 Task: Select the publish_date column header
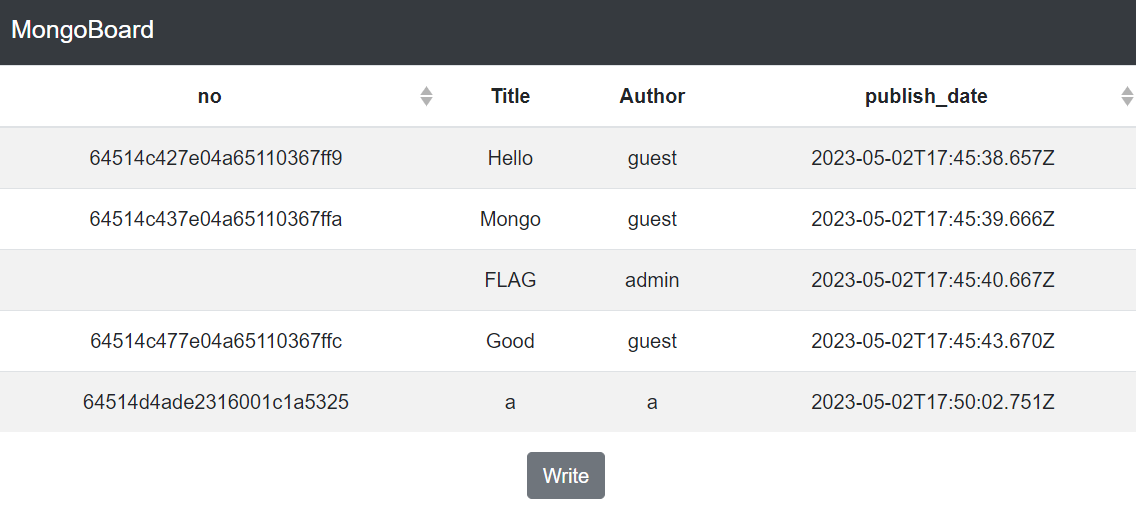pos(926,96)
